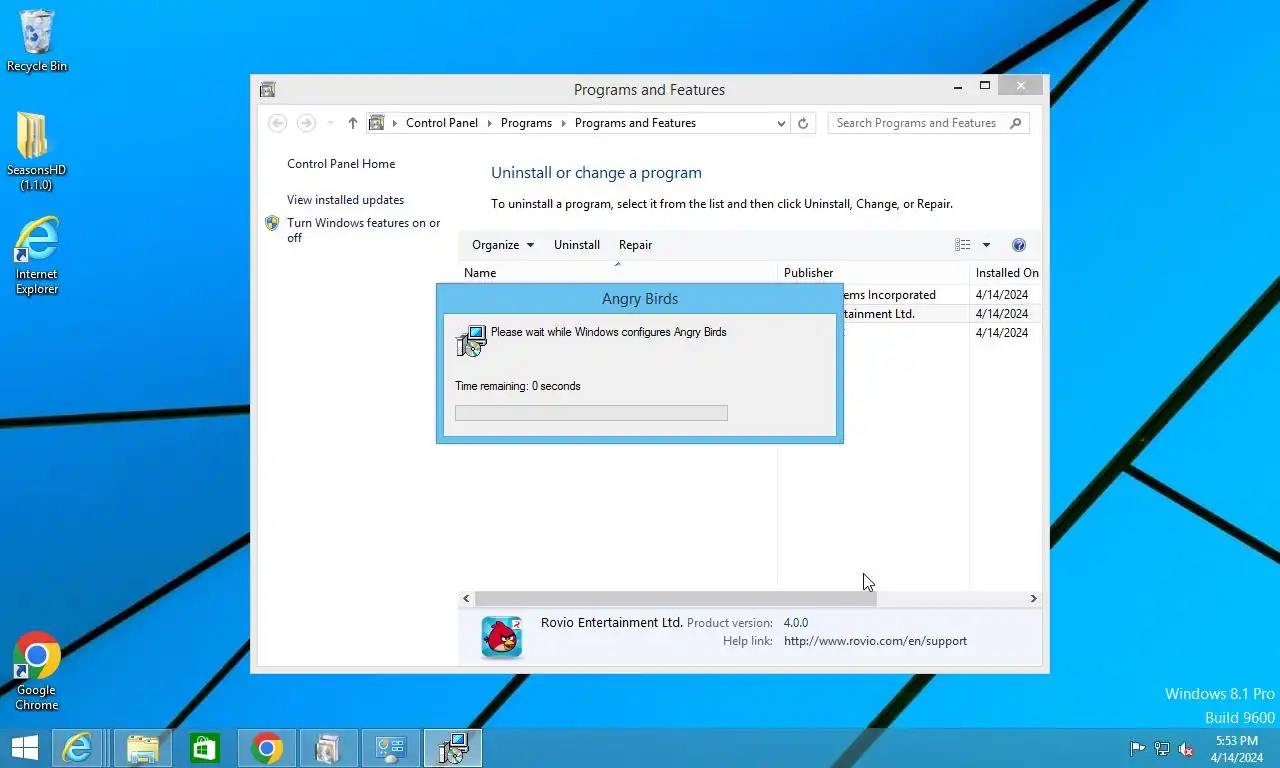Image resolution: width=1280 pixels, height=768 pixels.
Task: Open the Action Center flag tray icon
Action: [x=1137, y=748]
